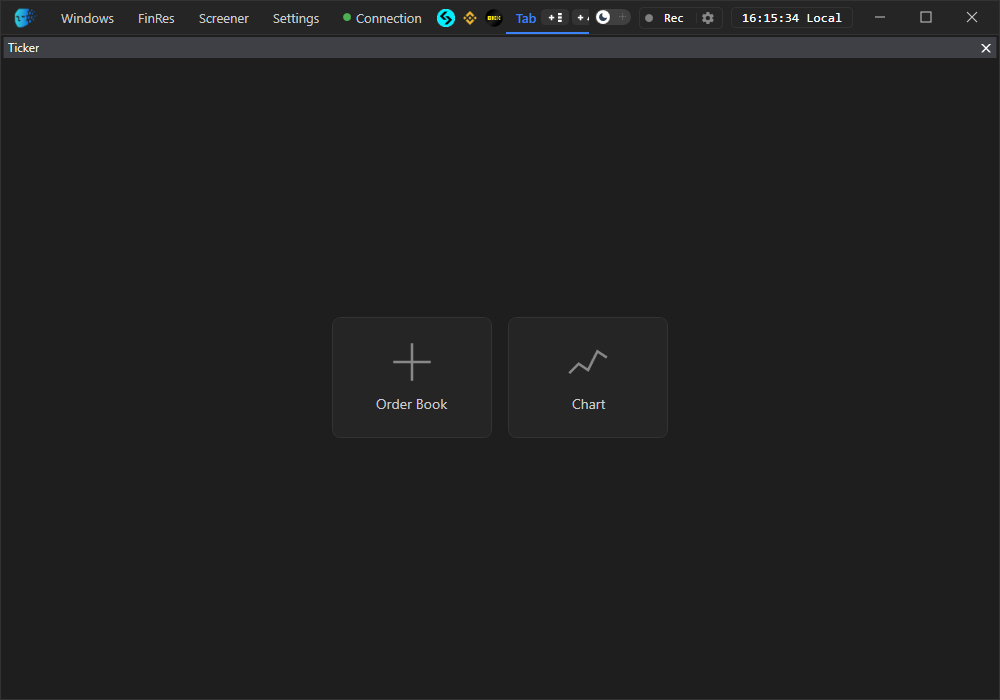Toggle the dark mode moon switch
This screenshot has width=1000, height=700.
(612, 17)
